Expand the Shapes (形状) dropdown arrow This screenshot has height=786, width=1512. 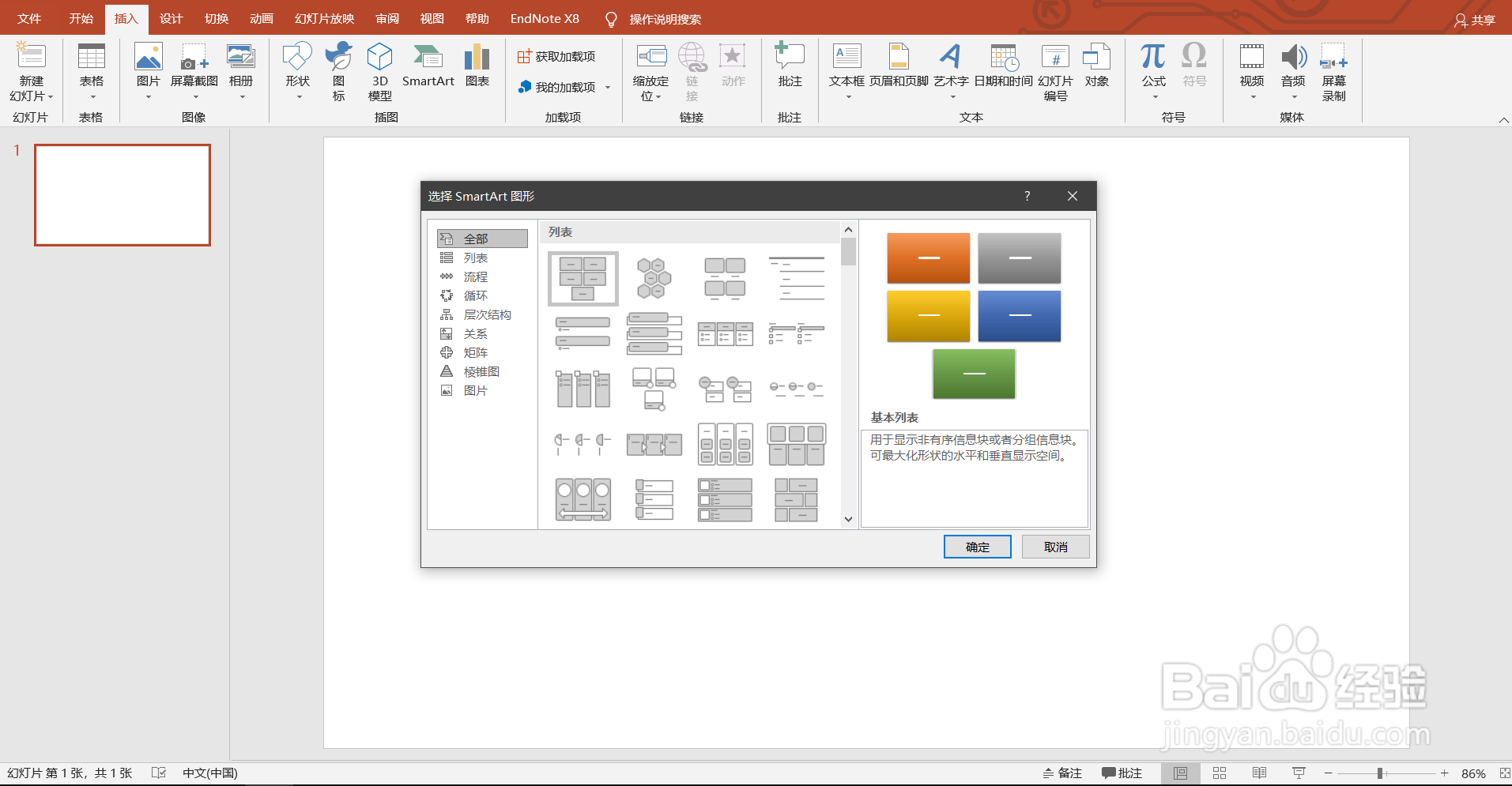(299, 97)
